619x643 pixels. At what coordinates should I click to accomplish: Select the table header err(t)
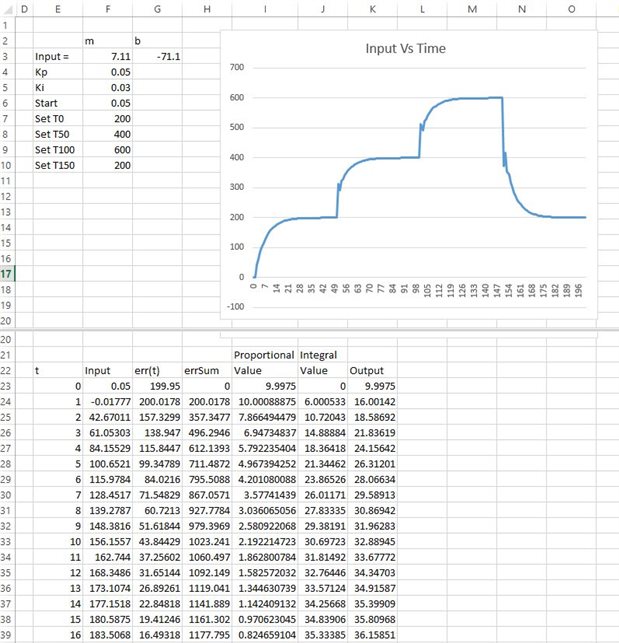157,370
